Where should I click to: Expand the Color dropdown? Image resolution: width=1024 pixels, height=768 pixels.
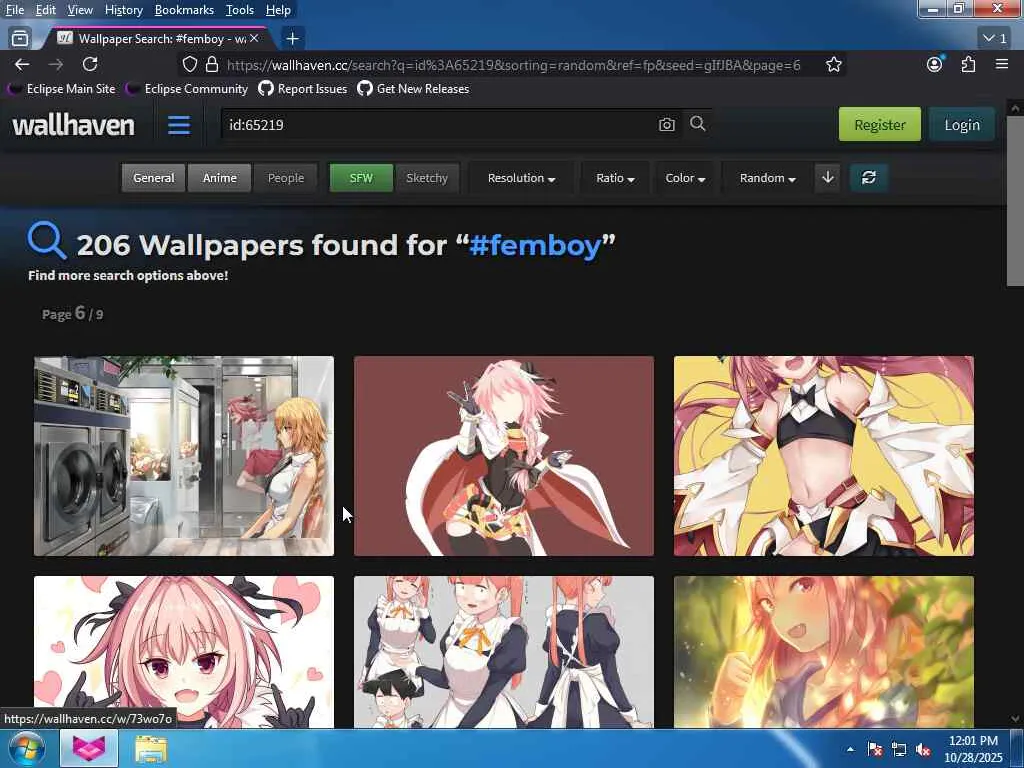685,178
